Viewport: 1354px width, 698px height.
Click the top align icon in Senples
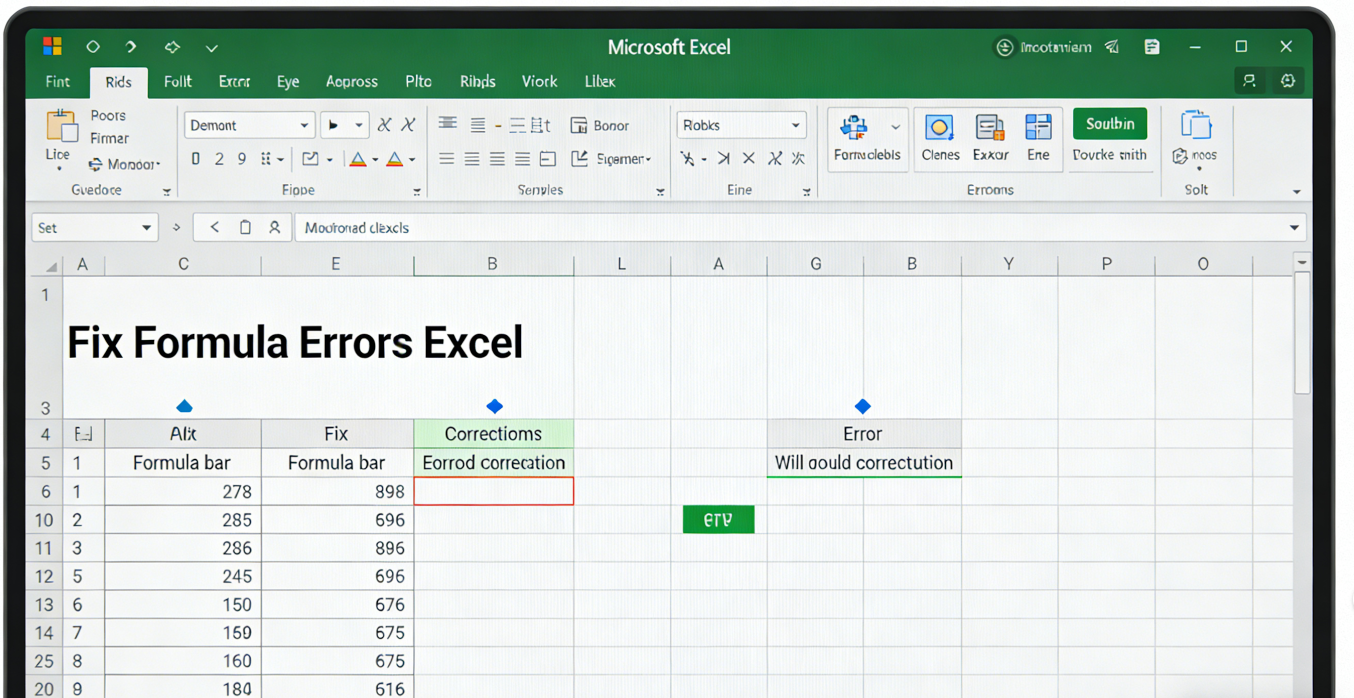click(448, 124)
